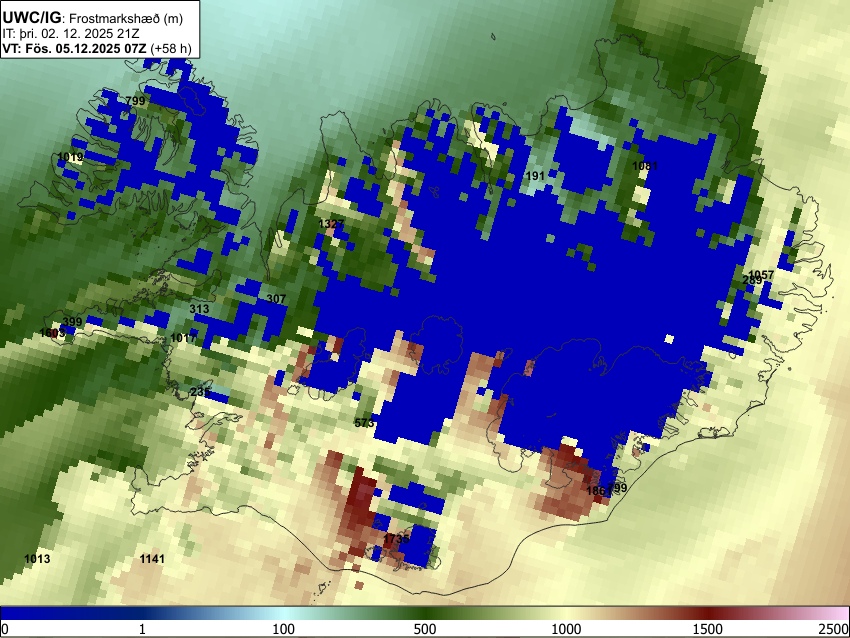
Task: Click the 307 value label
Action: [276, 299]
